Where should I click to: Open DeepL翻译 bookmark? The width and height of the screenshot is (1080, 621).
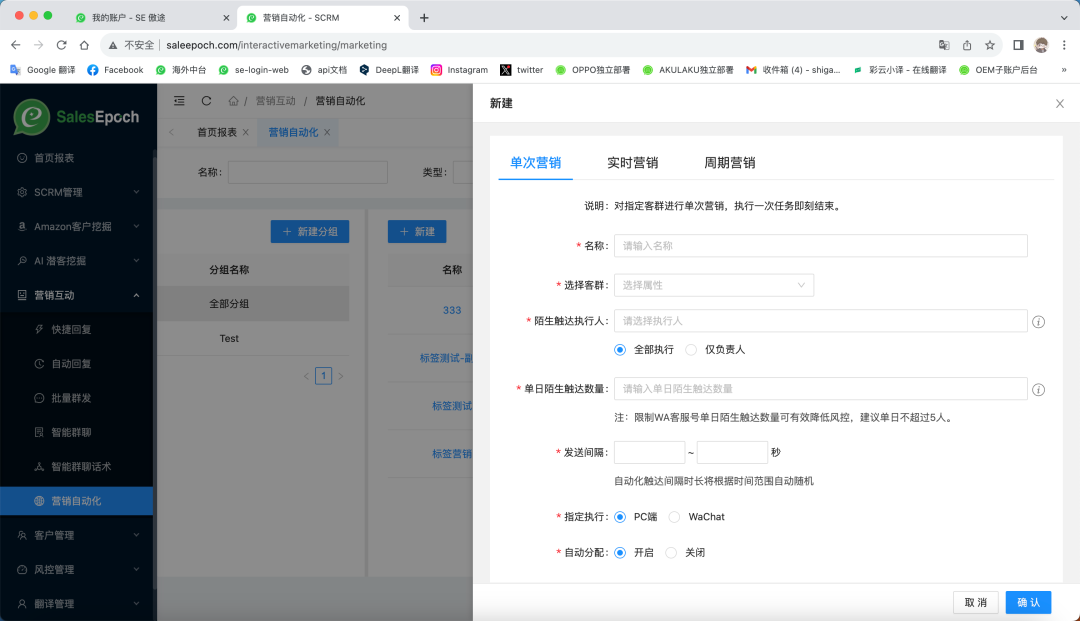[388, 70]
